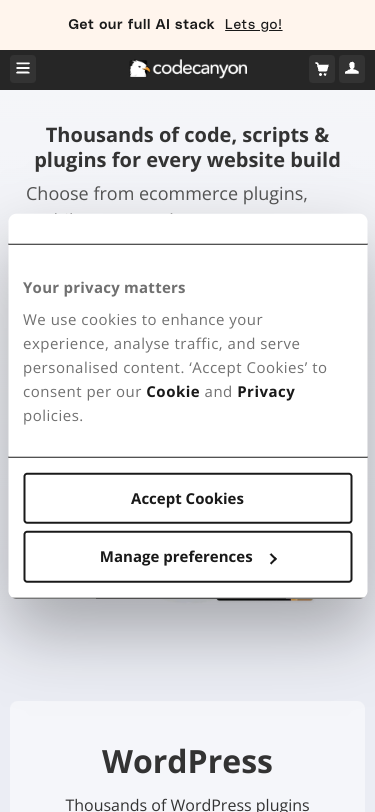The width and height of the screenshot is (375, 812).
Task: Click the 'Your privacy matters' heading
Action: point(104,287)
